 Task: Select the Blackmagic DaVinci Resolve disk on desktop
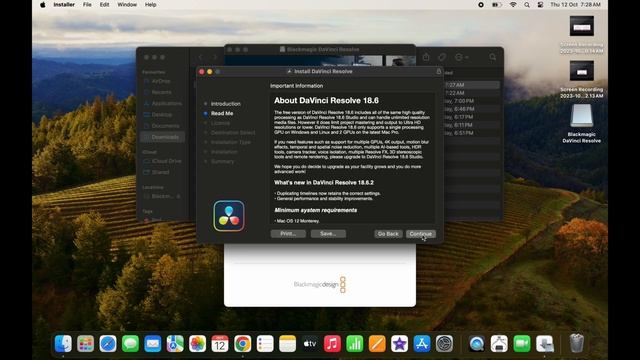(x=582, y=116)
